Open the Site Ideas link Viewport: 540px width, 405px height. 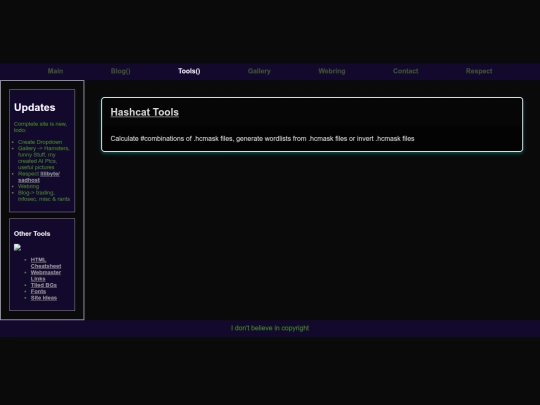click(44, 298)
